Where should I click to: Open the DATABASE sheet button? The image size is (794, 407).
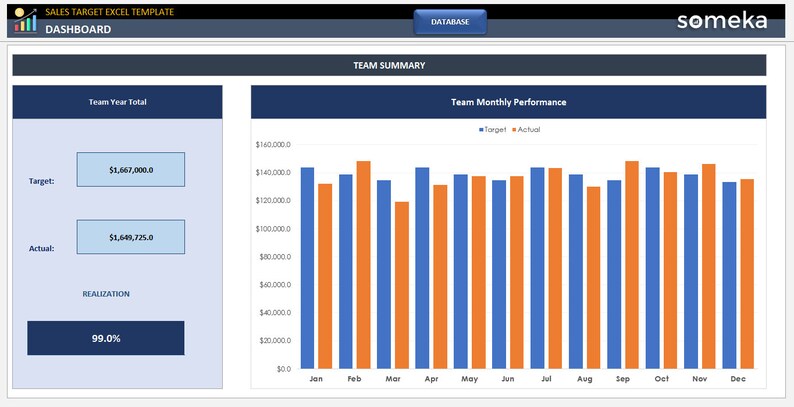point(450,22)
